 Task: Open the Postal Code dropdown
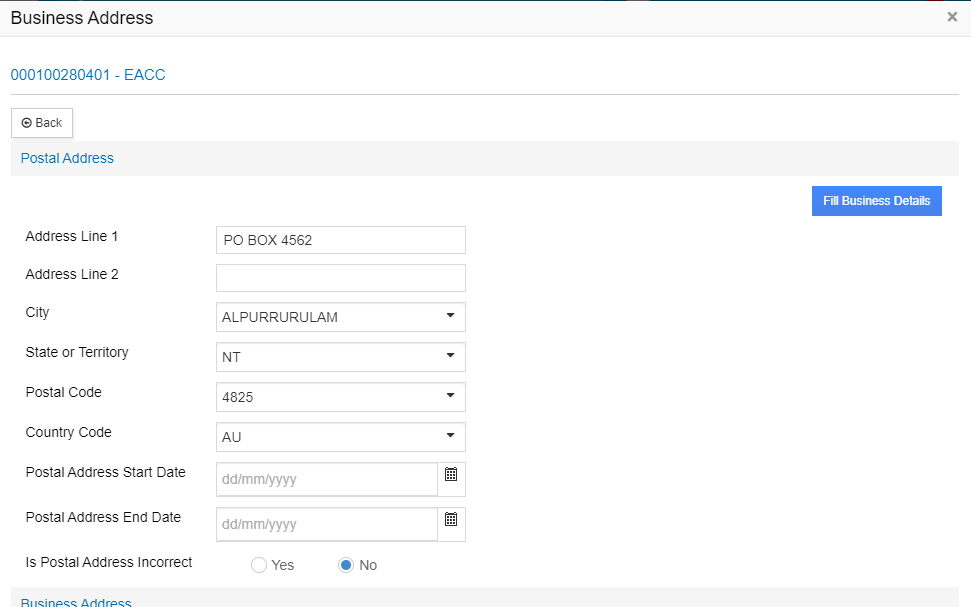coord(340,397)
